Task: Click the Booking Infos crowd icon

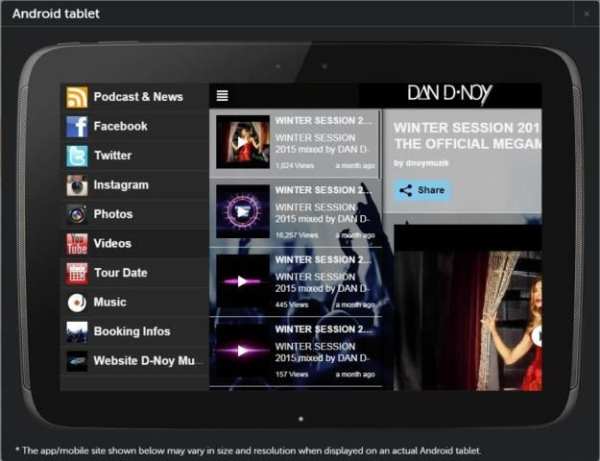Action: coord(77,332)
